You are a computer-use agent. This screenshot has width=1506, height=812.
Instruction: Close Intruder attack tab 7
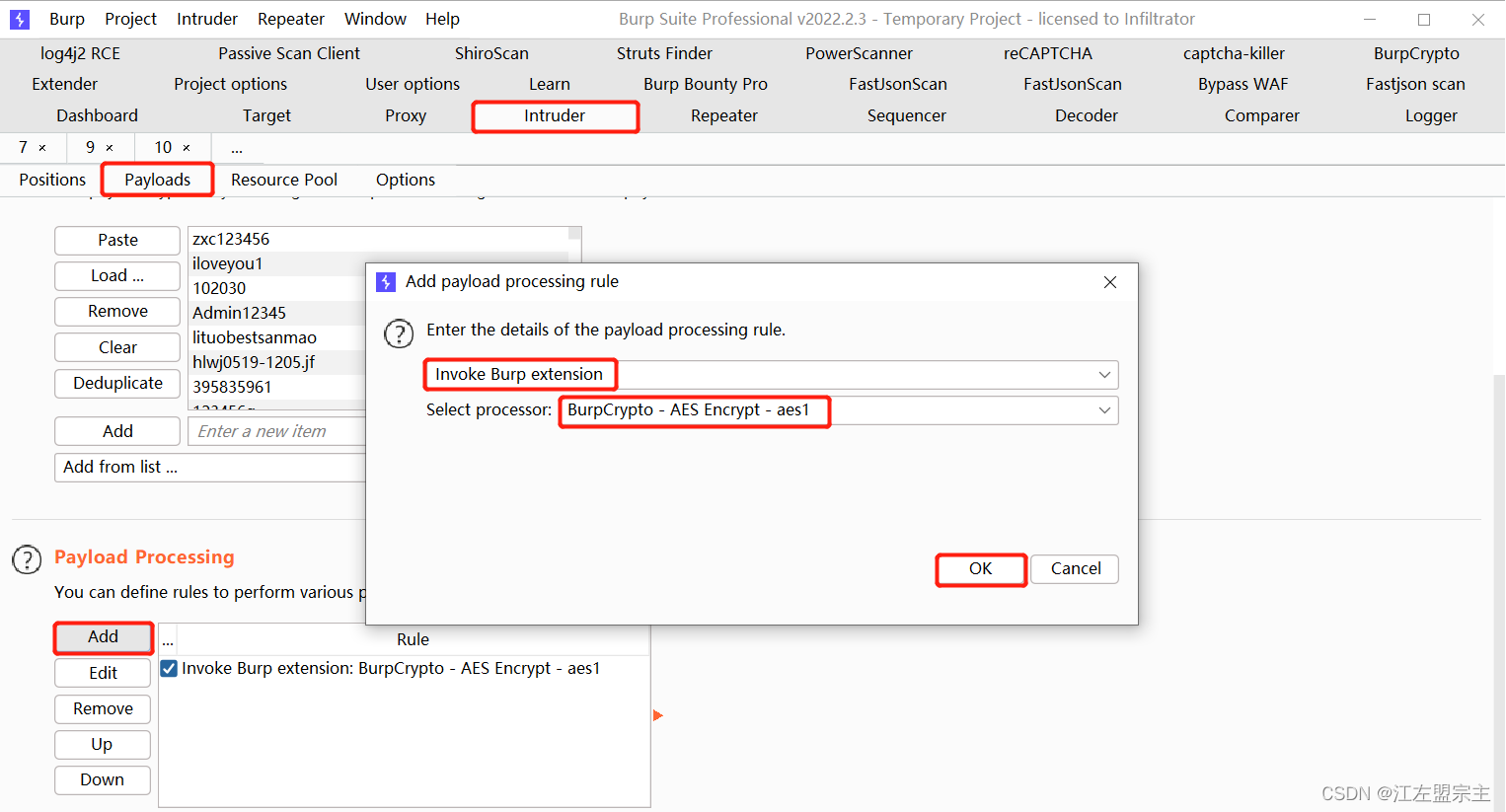click(42, 148)
